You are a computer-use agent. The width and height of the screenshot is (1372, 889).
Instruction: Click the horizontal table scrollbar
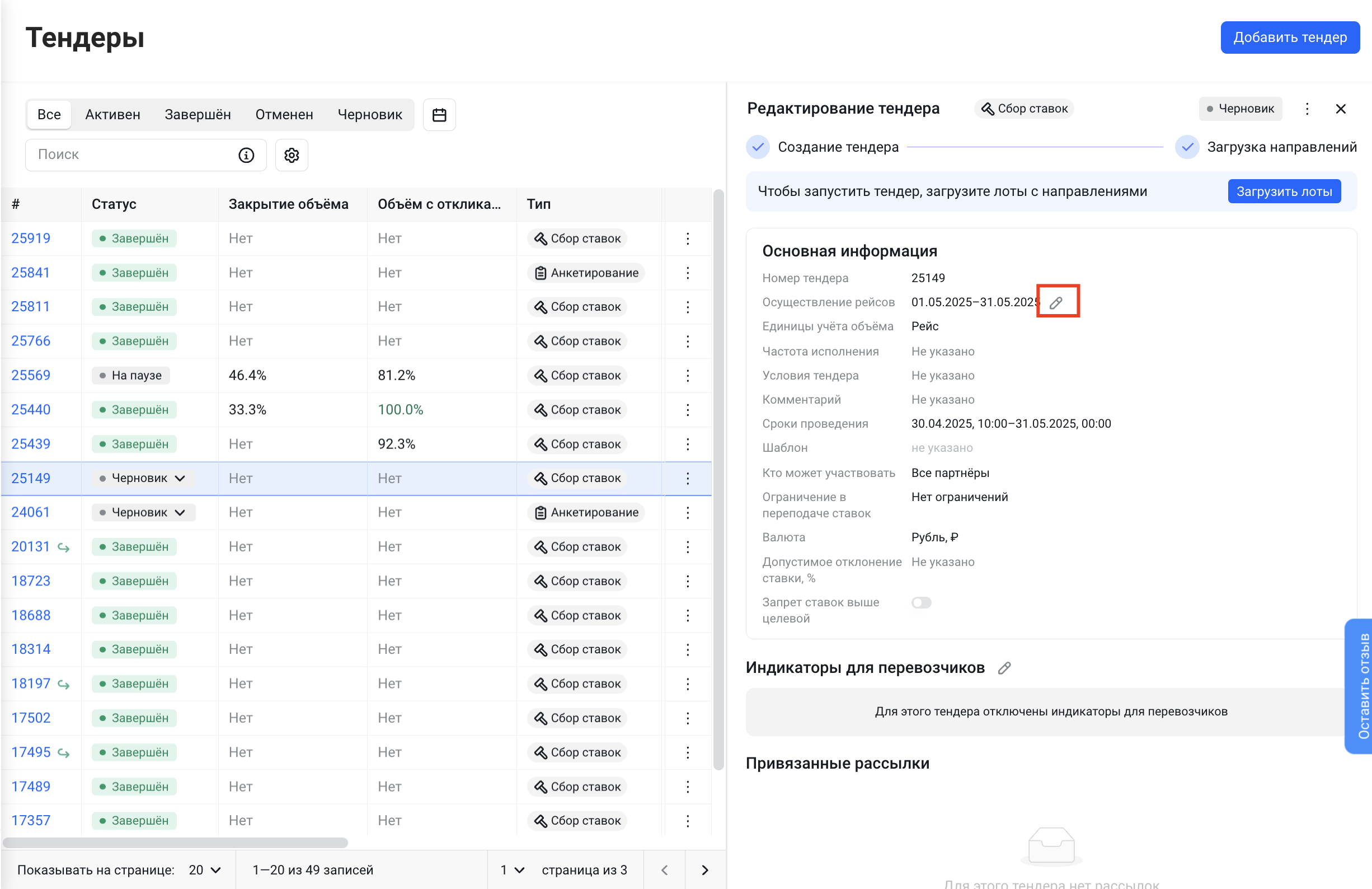[175, 843]
